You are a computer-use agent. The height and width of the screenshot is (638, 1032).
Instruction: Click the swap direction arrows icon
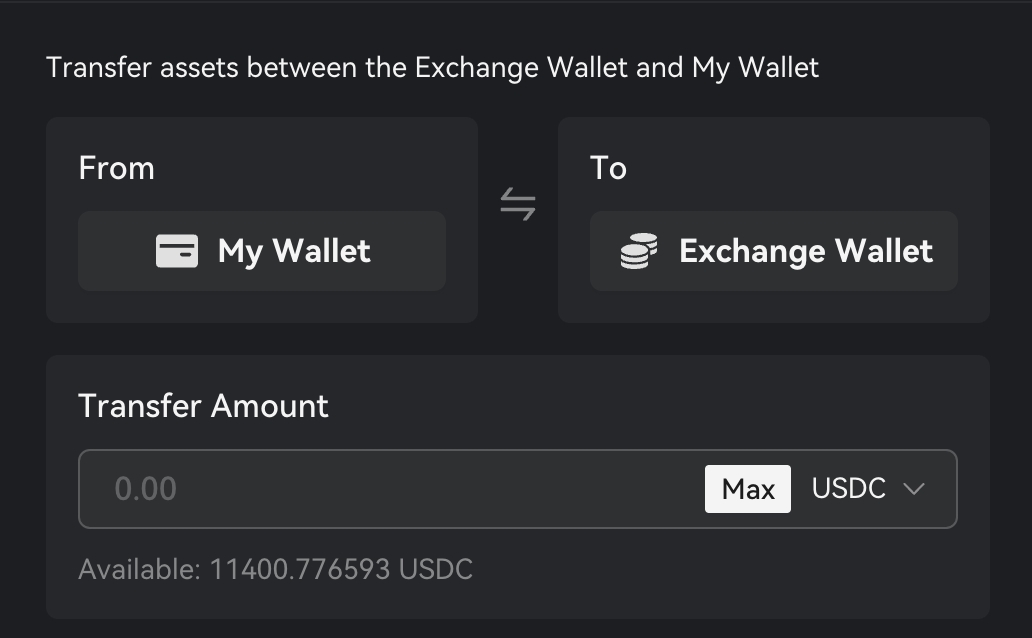[x=518, y=206]
